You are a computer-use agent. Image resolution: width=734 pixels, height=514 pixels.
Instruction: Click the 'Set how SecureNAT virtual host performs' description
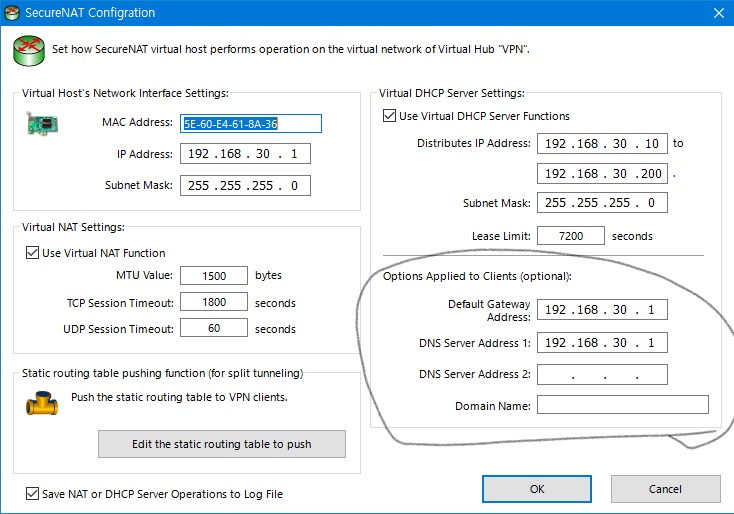tap(291, 49)
